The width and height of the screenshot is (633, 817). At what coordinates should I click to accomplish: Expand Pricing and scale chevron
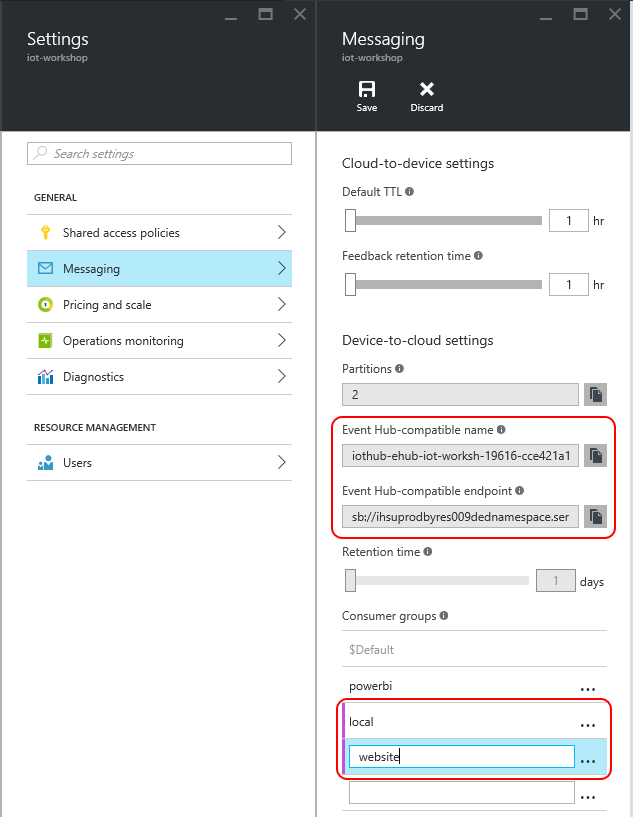[x=282, y=305]
